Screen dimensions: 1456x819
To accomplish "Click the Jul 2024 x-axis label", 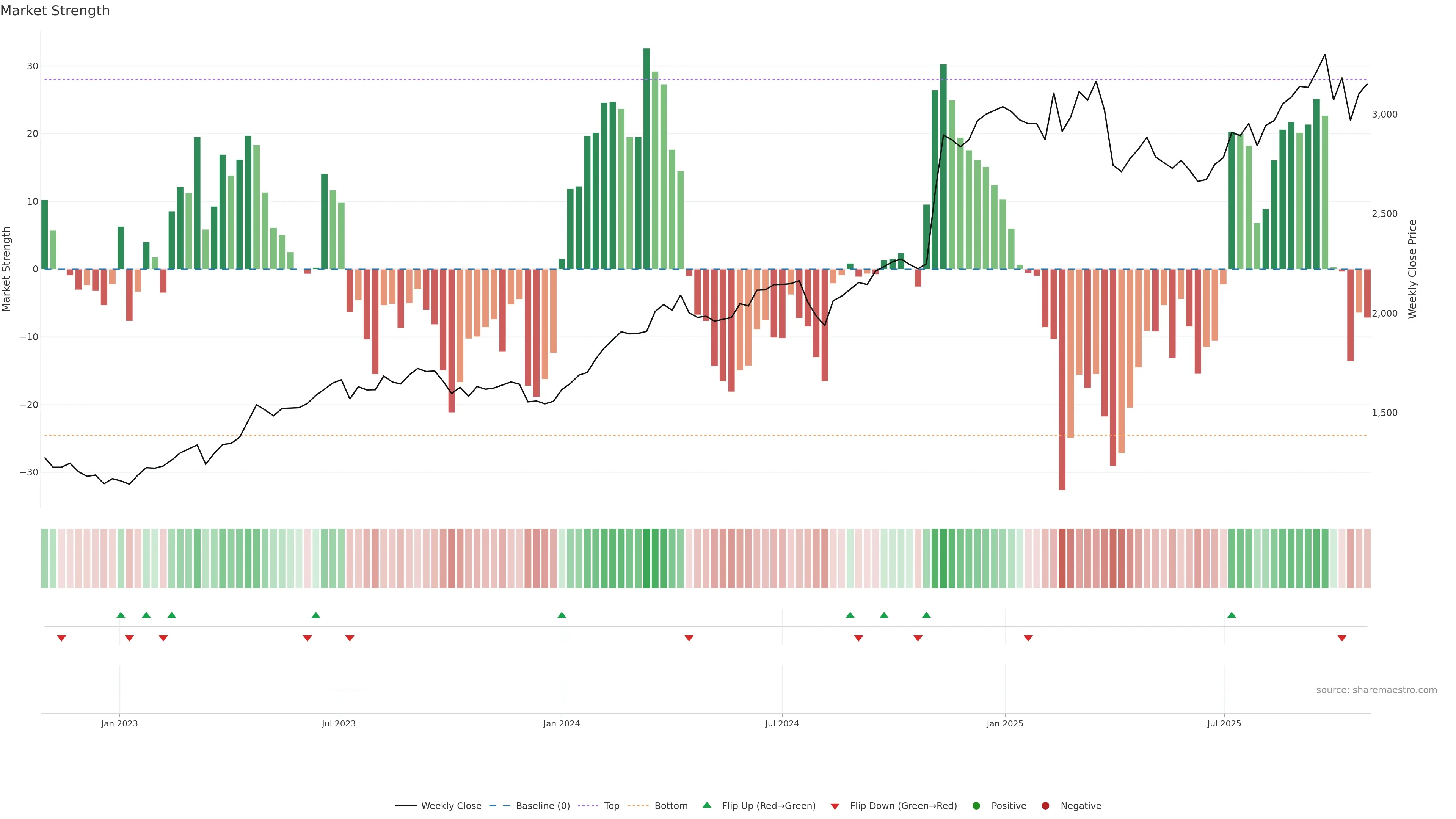I will [782, 723].
